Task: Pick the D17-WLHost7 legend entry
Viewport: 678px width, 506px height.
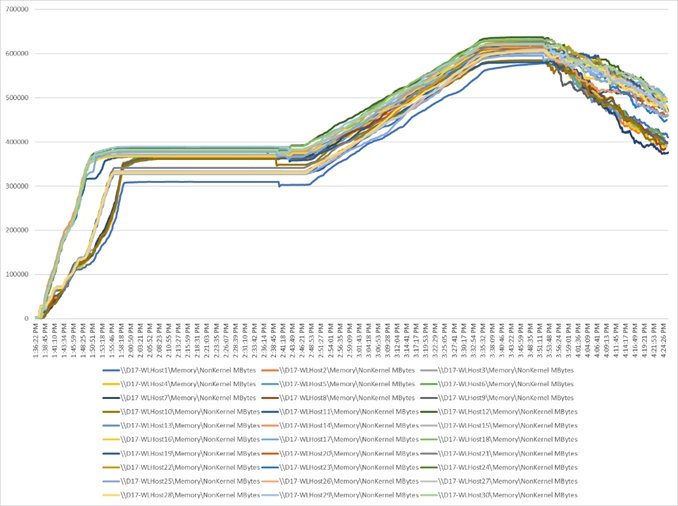Action: pyautogui.click(x=179, y=398)
